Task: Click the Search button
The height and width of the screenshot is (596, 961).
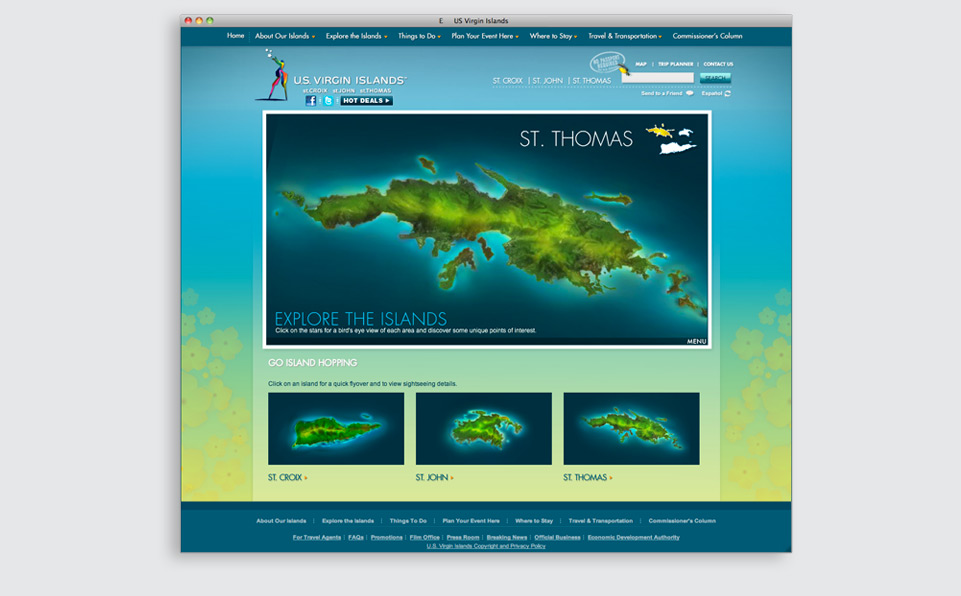Action: (715, 78)
